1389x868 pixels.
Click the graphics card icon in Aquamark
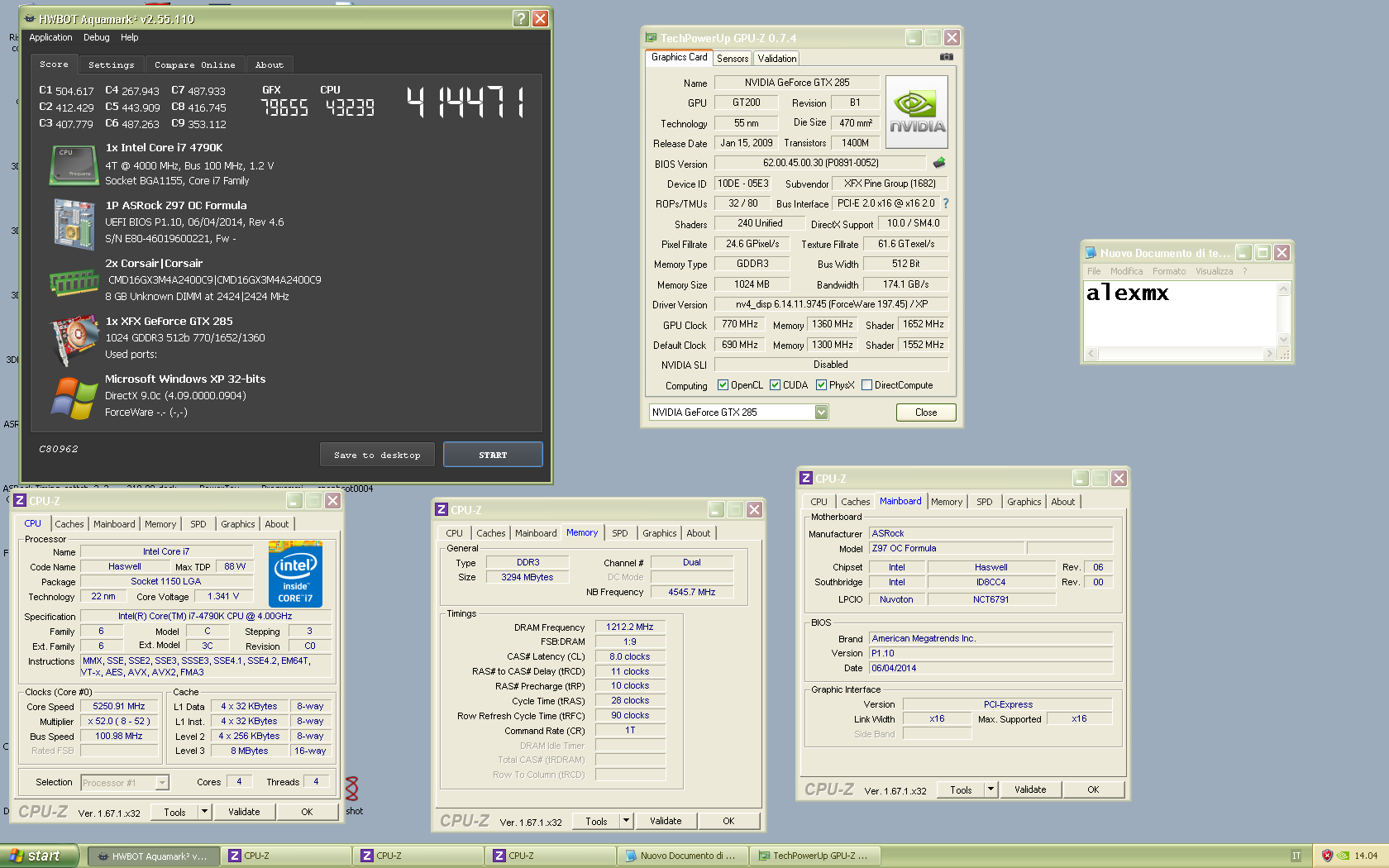(74, 339)
